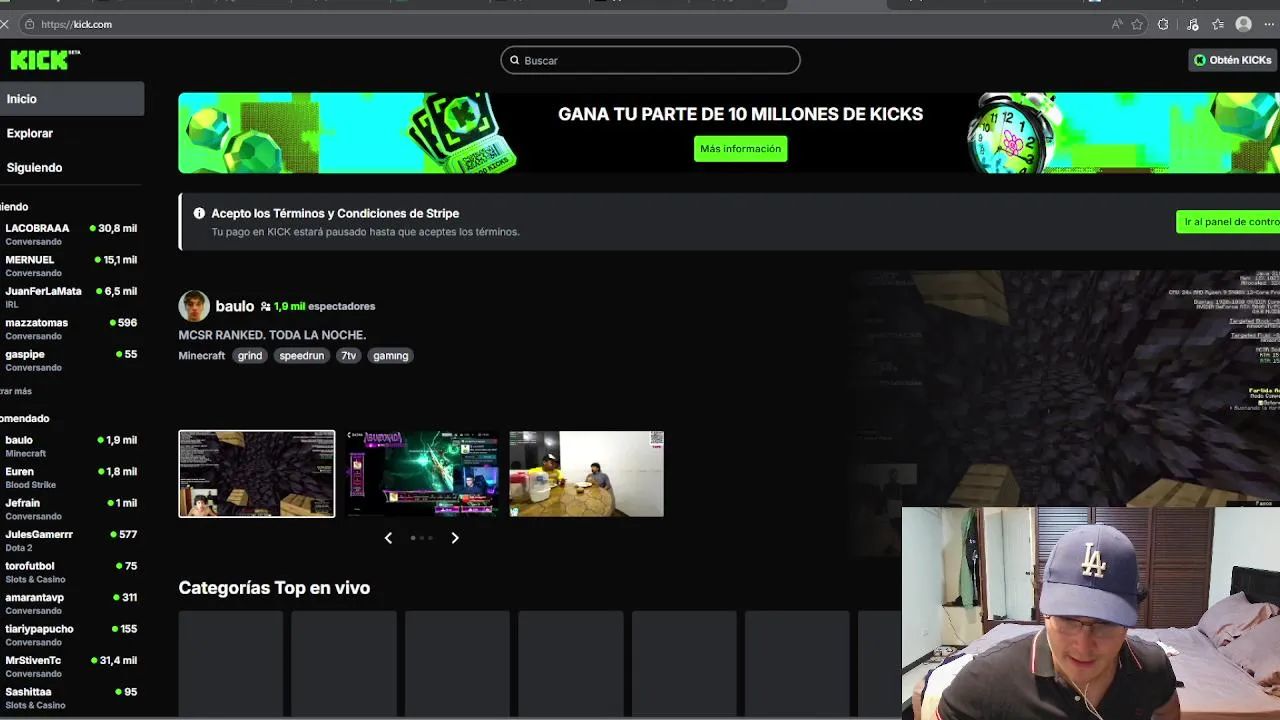Select the 7tv tag
1280x720 pixels.
coord(348,355)
